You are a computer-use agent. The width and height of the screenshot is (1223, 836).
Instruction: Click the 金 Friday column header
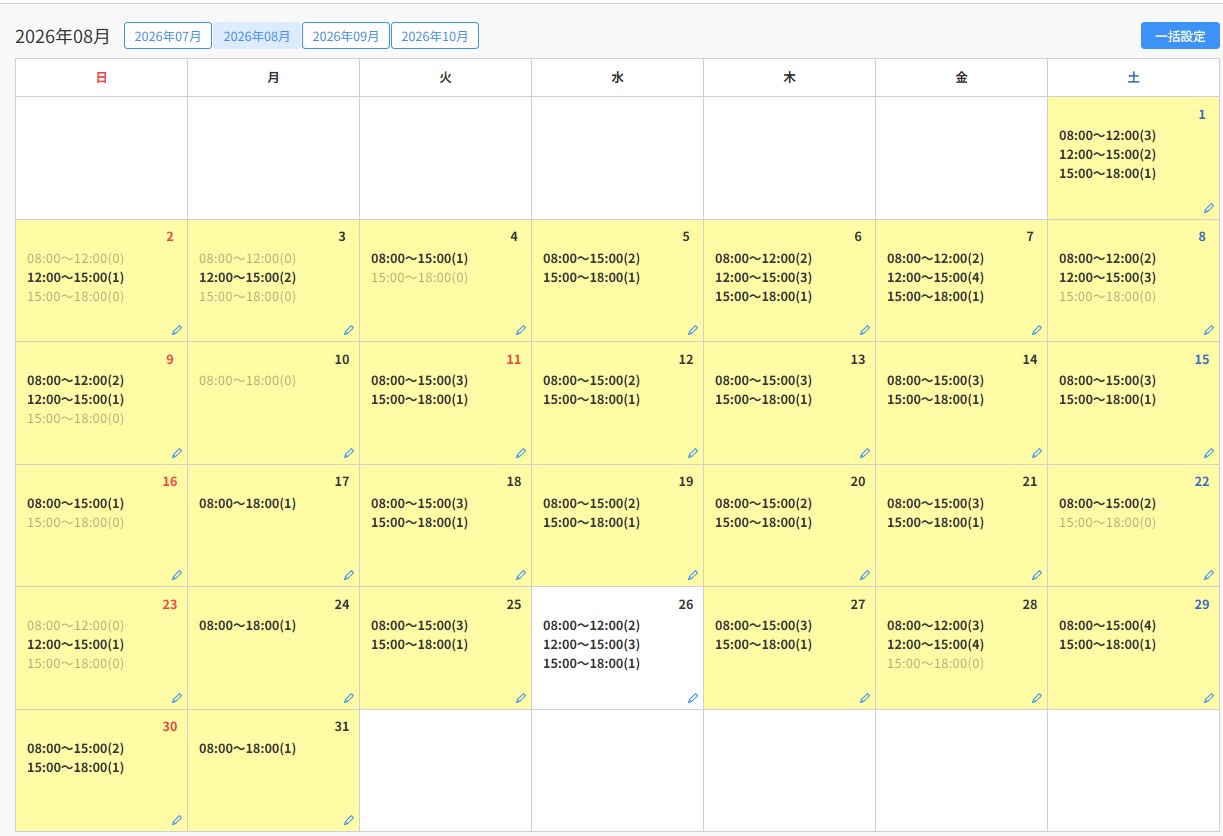tap(961, 78)
